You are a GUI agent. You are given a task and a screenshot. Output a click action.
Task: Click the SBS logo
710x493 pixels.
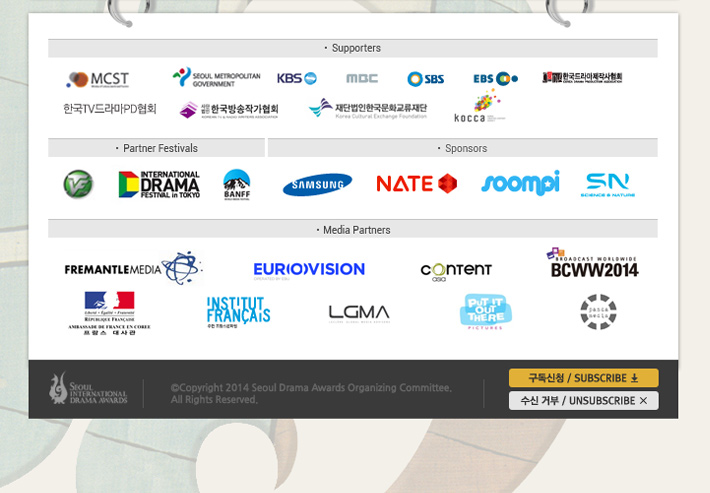[x=425, y=79]
